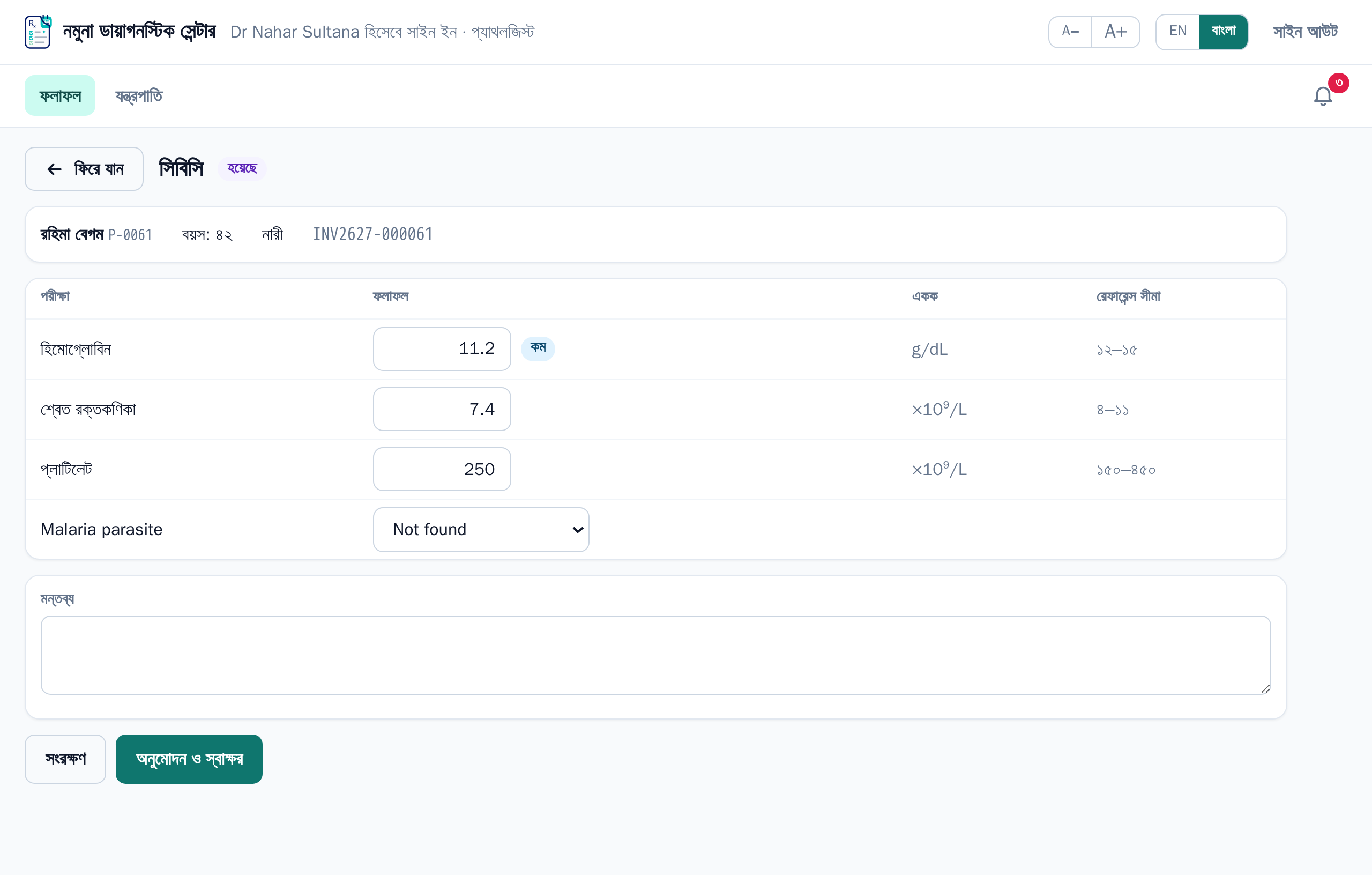The image size is (1372, 875).
Task: Click the শ্বেত রক্তকণিকা result field 7.4
Action: pyautogui.click(x=442, y=409)
